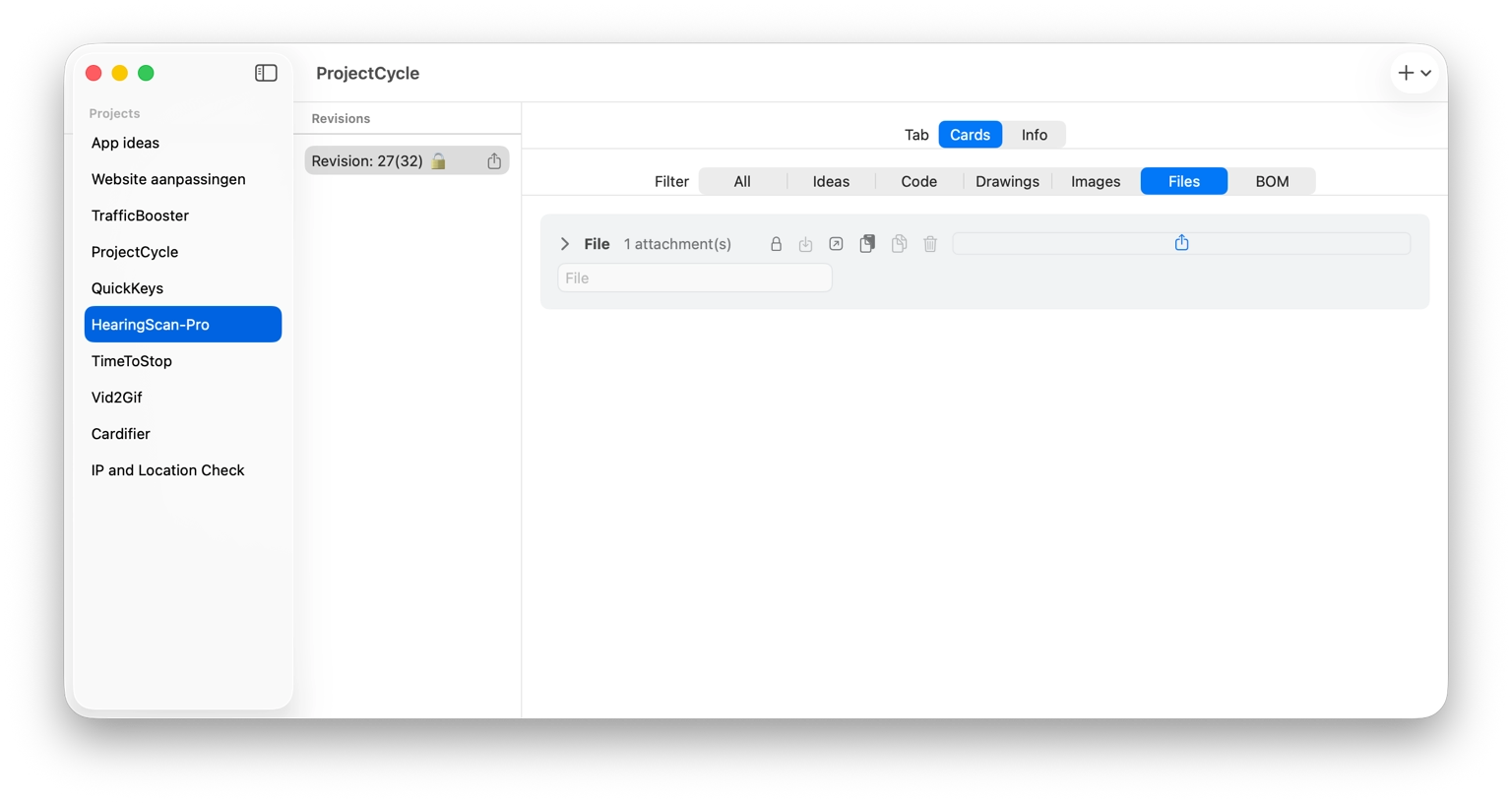Open the File card in a new window
The width and height of the screenshot is (1512, 803).
click(x=836, y=243)
